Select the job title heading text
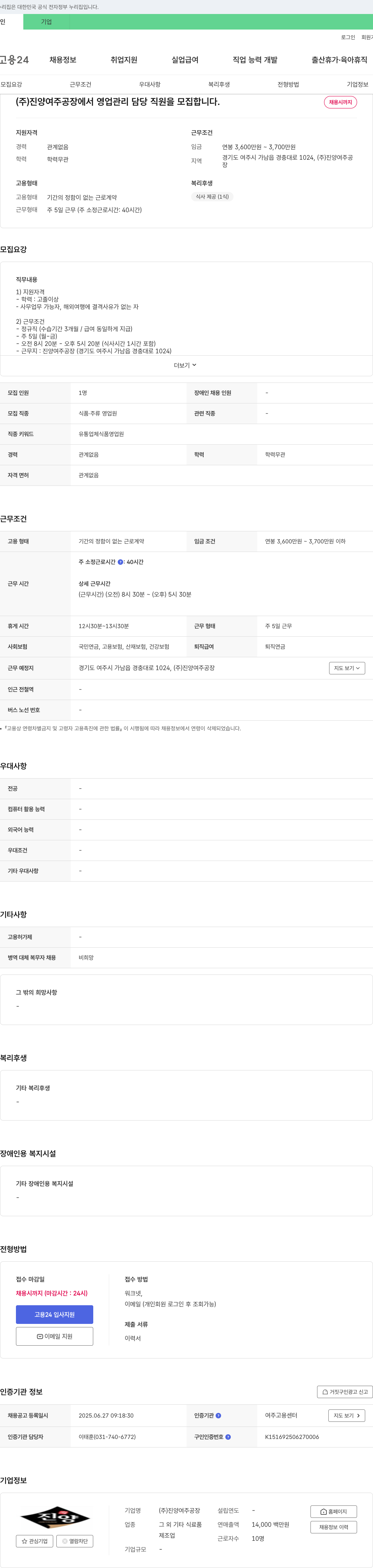The width and height of the screenshot is (373, 1568). (x=117, y=102)
